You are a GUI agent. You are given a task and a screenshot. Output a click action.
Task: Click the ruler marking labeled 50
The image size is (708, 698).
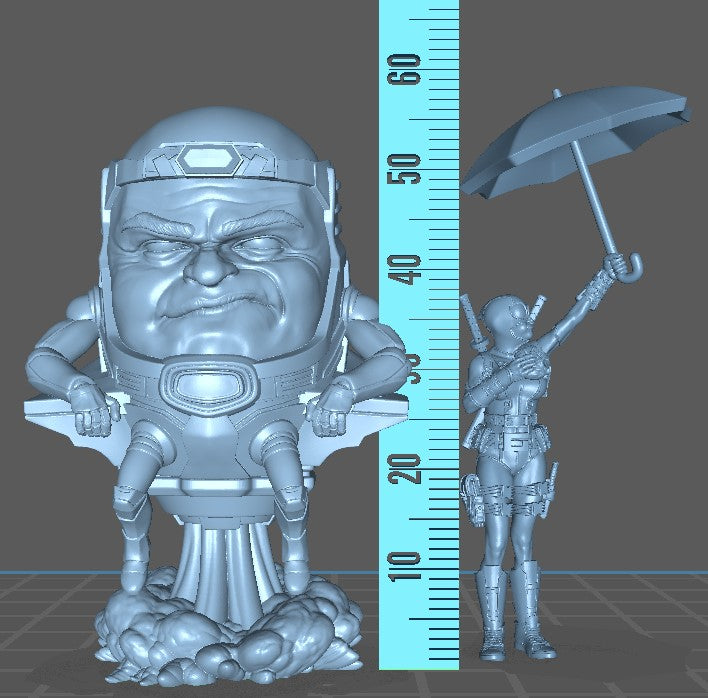coord(405,169)
